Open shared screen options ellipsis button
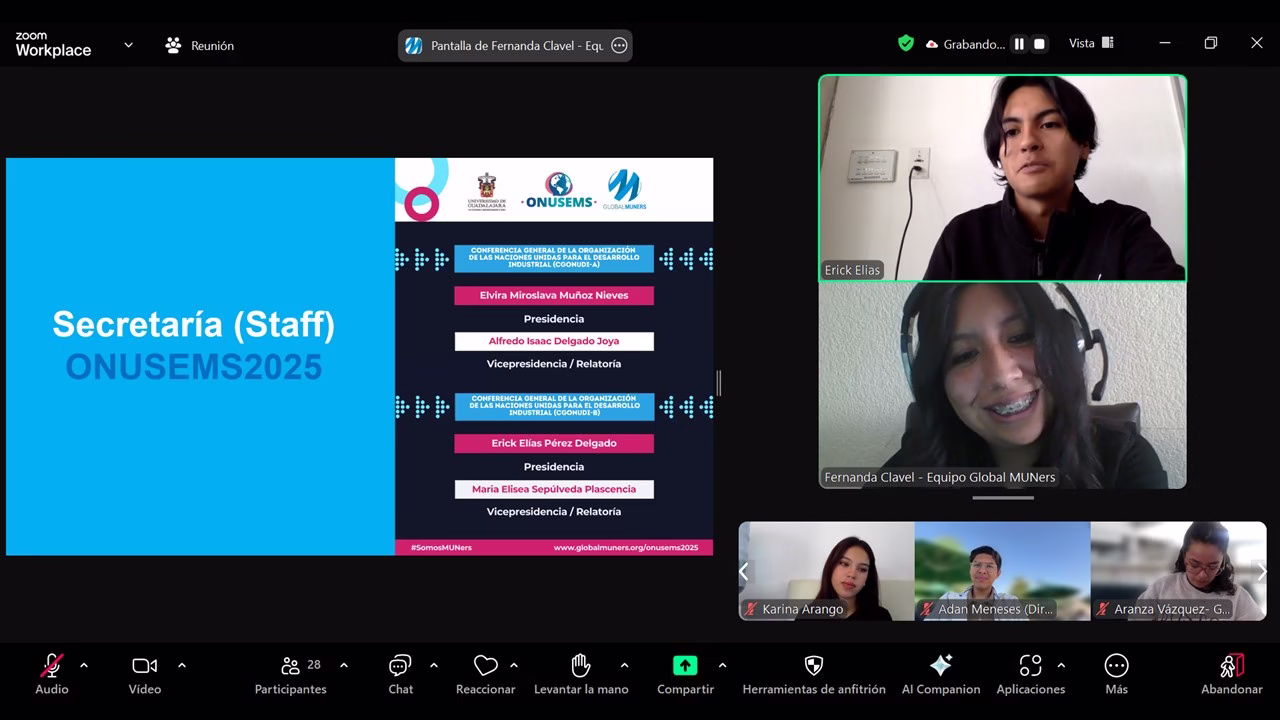This screenshot has height=720, width=1280. (x=619, y=45)
